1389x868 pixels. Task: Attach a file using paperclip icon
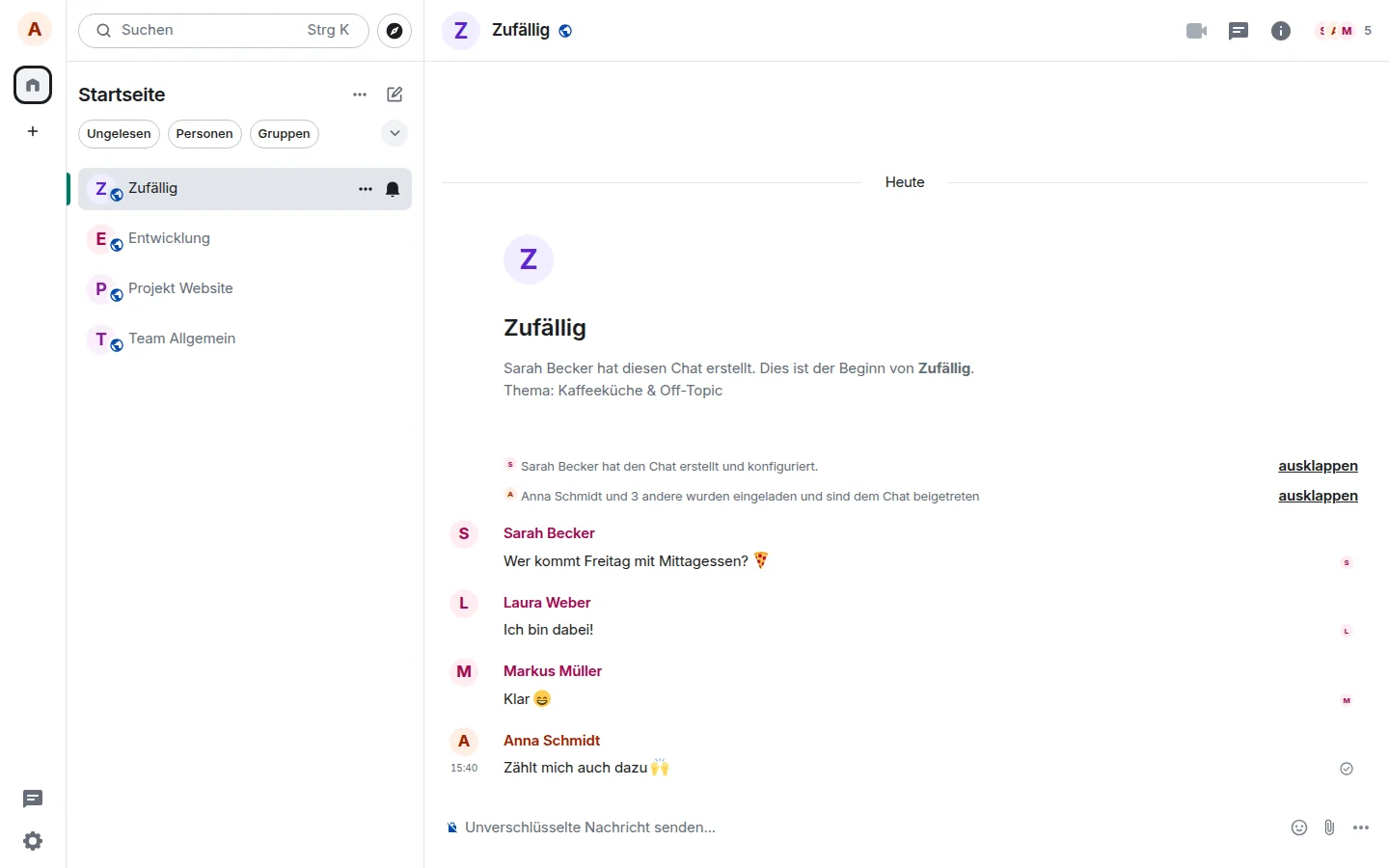pyautogui.click(x=1329, y=827)
